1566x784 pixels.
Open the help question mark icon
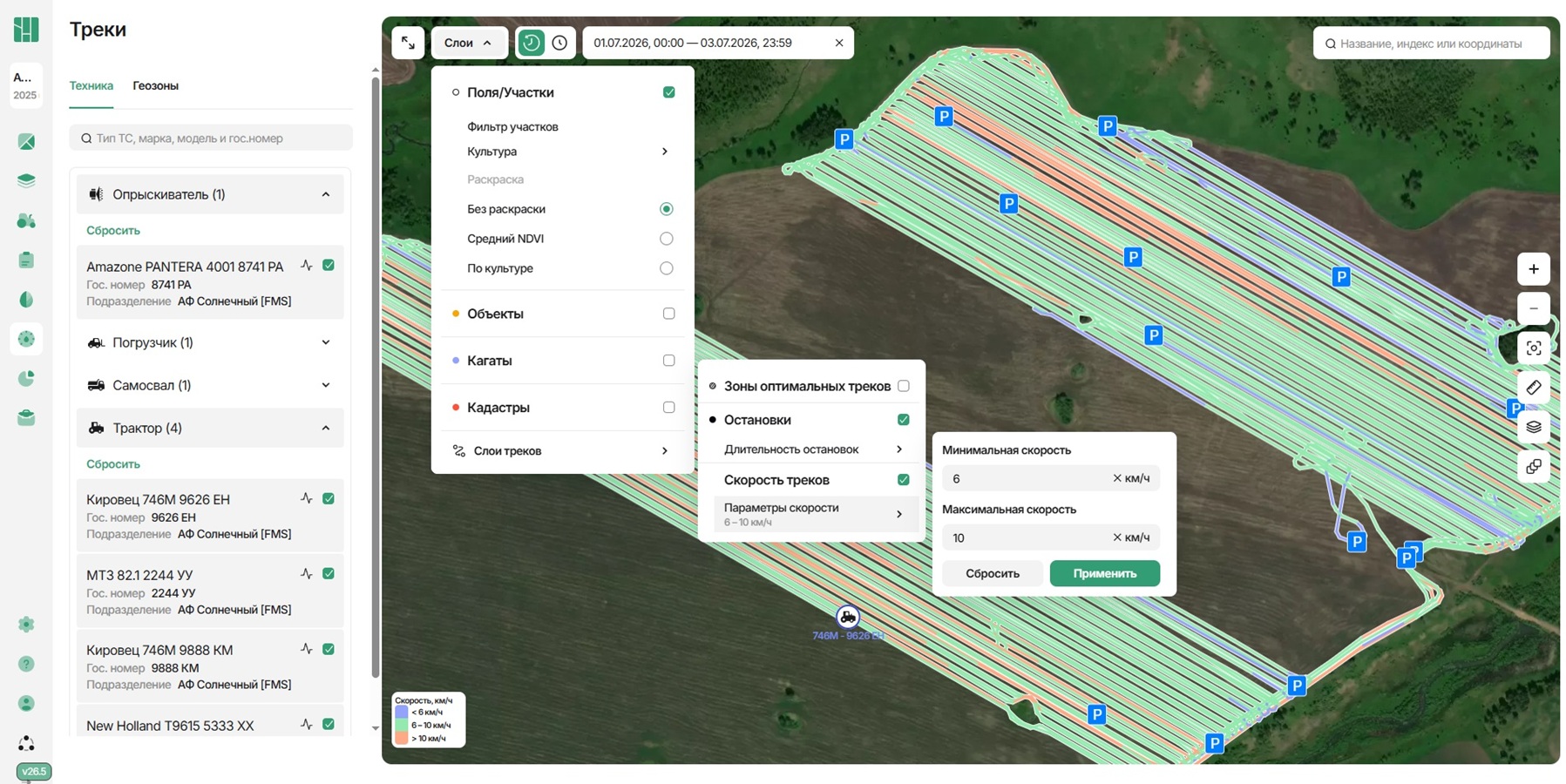point(26,664)
